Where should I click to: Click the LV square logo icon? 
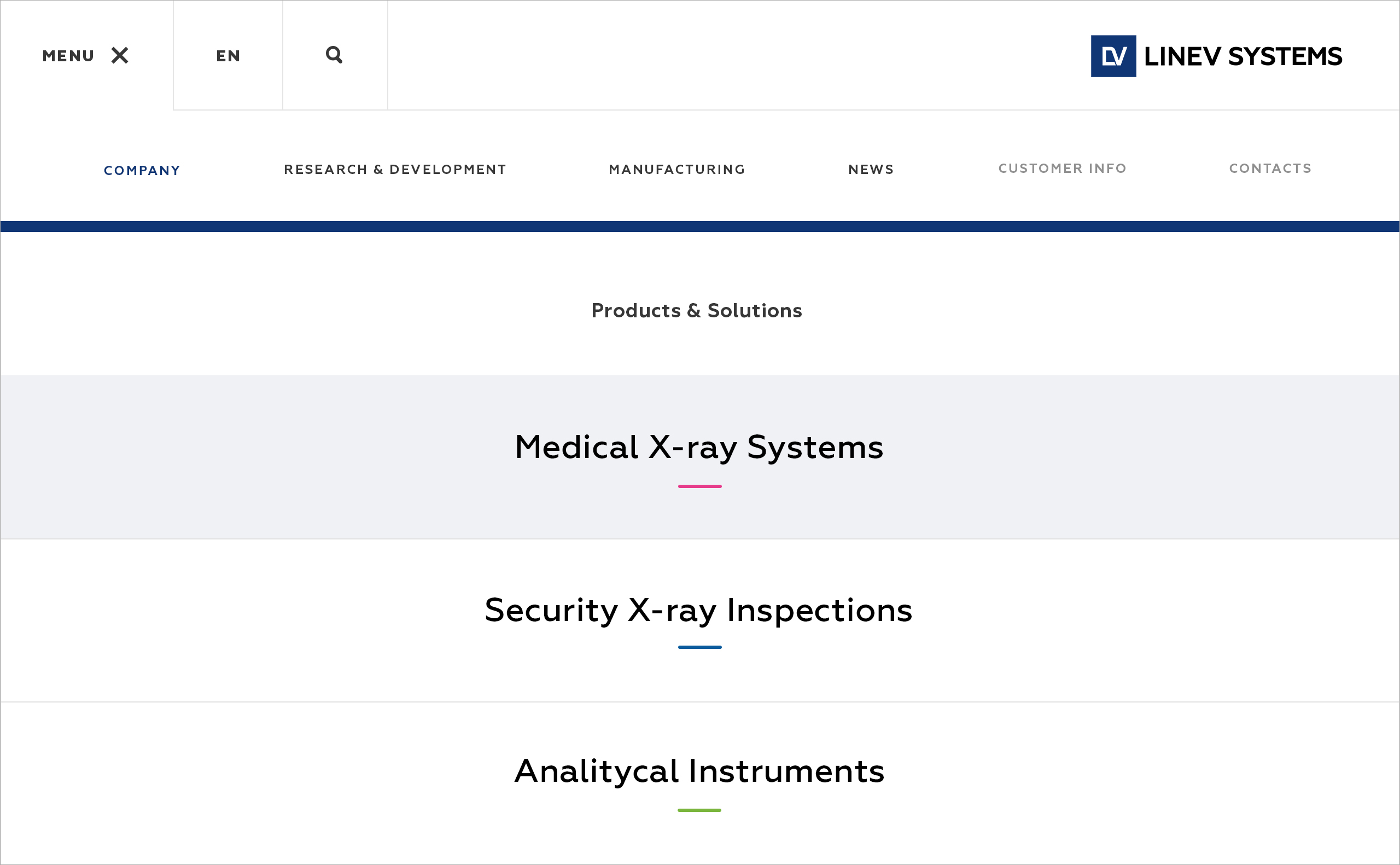(1112, 56)
